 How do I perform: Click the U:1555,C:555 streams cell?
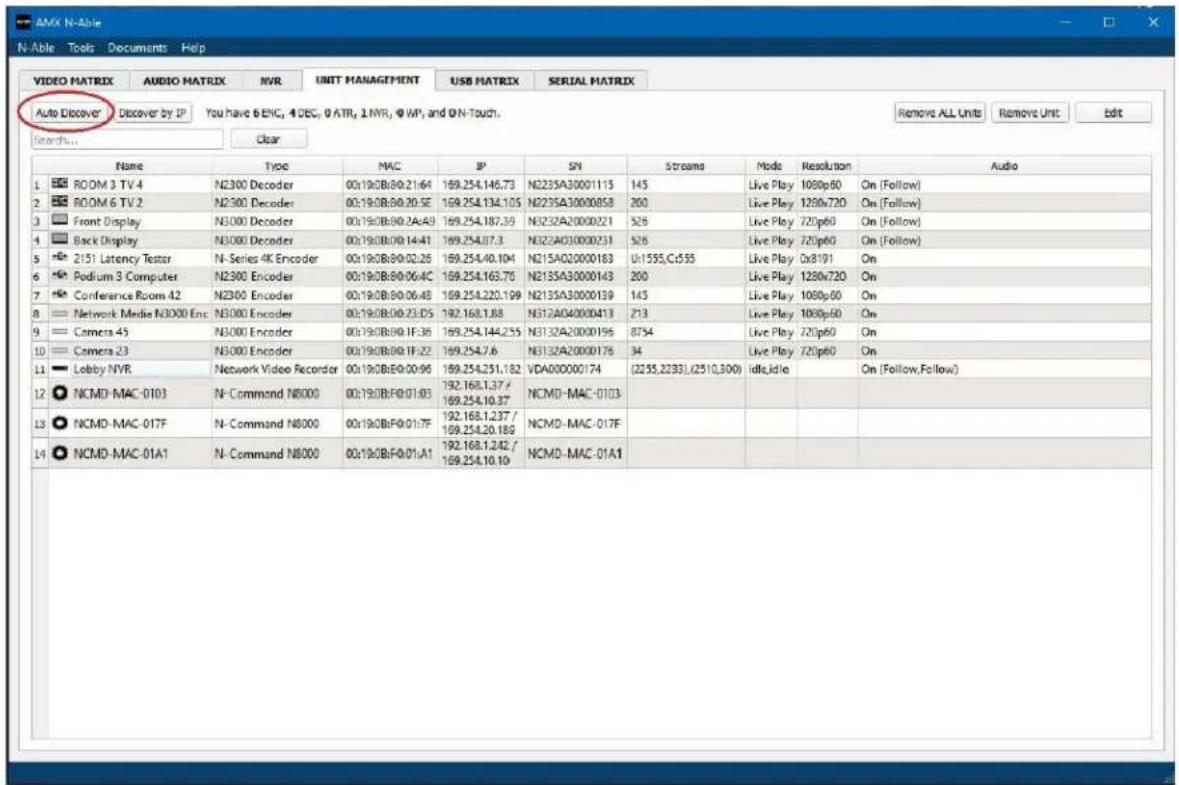tap(686, 258)
